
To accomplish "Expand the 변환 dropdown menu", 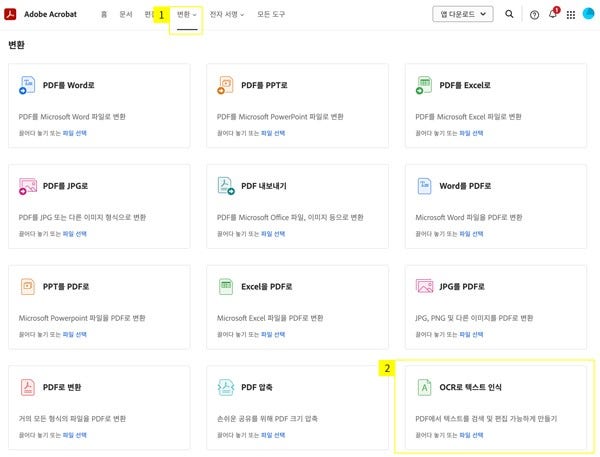I will click(x=186, y=15).
